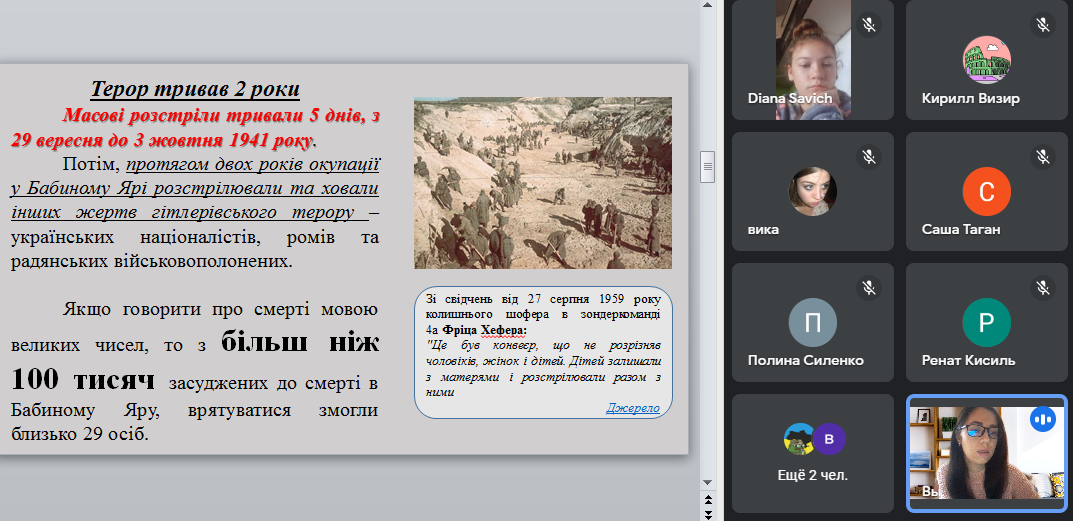Click Полина Силенко grey П avatar
Viewport: 1073px width, 521px height.
tap(812, 322)
